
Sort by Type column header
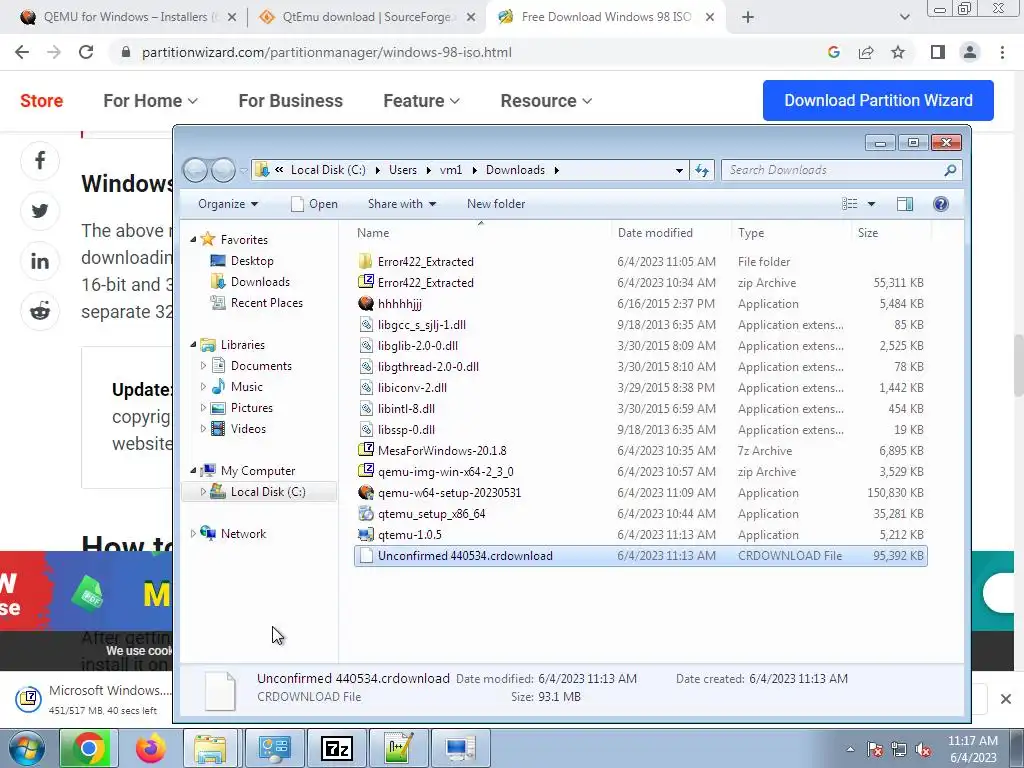(791, 233)
